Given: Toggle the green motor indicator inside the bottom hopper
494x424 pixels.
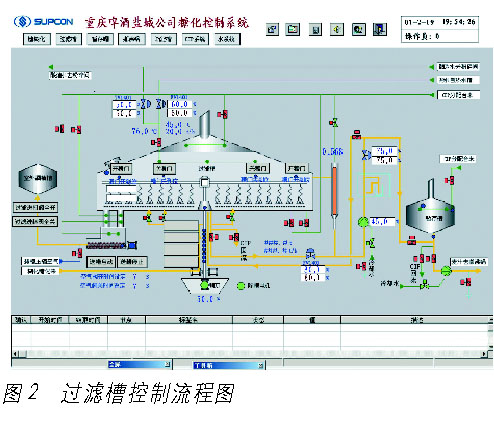Looking at the screenshot, I should pos(204,285).
